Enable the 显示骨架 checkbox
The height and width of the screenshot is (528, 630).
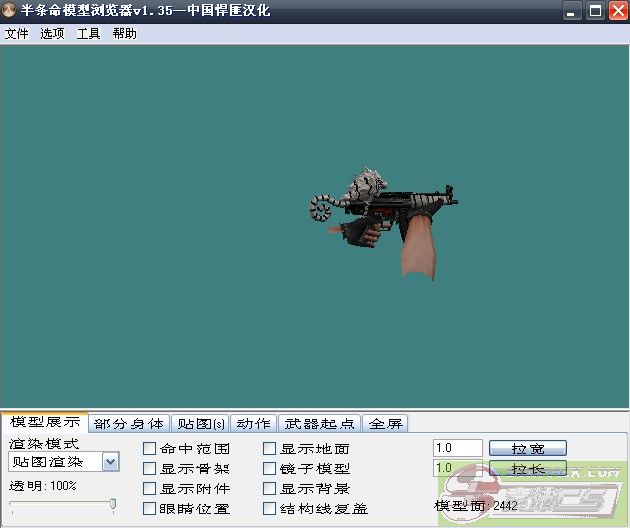(x=150, y=469)
